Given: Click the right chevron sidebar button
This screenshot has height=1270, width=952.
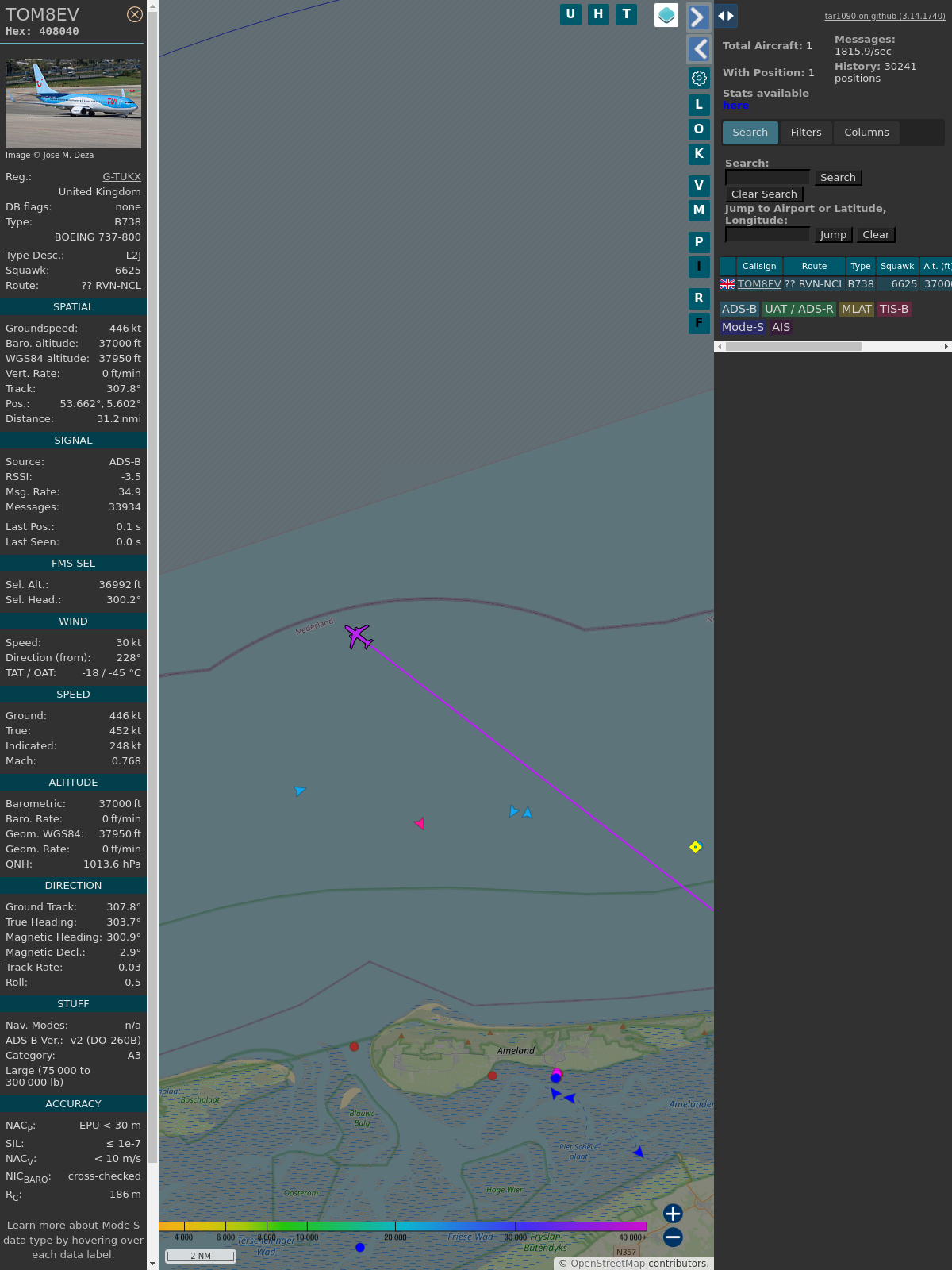Looking at the screenshot, I should tap(698, 17).
